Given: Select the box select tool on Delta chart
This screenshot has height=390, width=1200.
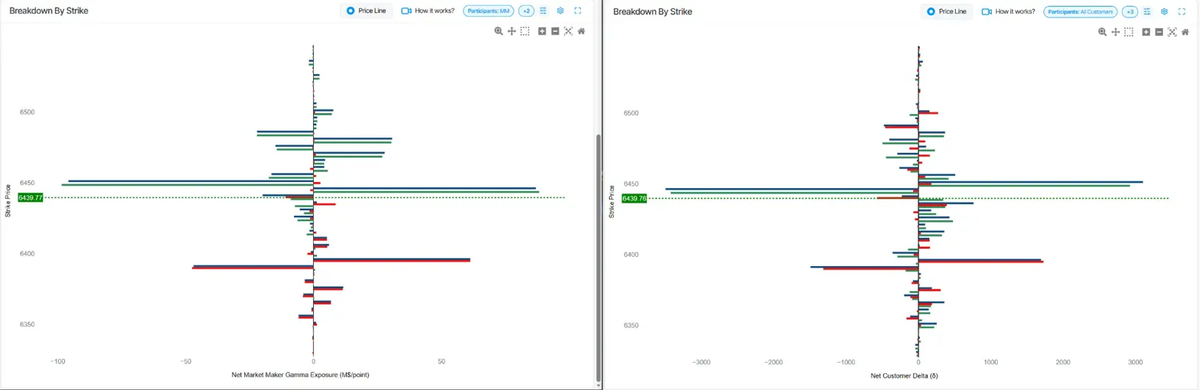Looking at the screenshot, I should coord(1129,32).
